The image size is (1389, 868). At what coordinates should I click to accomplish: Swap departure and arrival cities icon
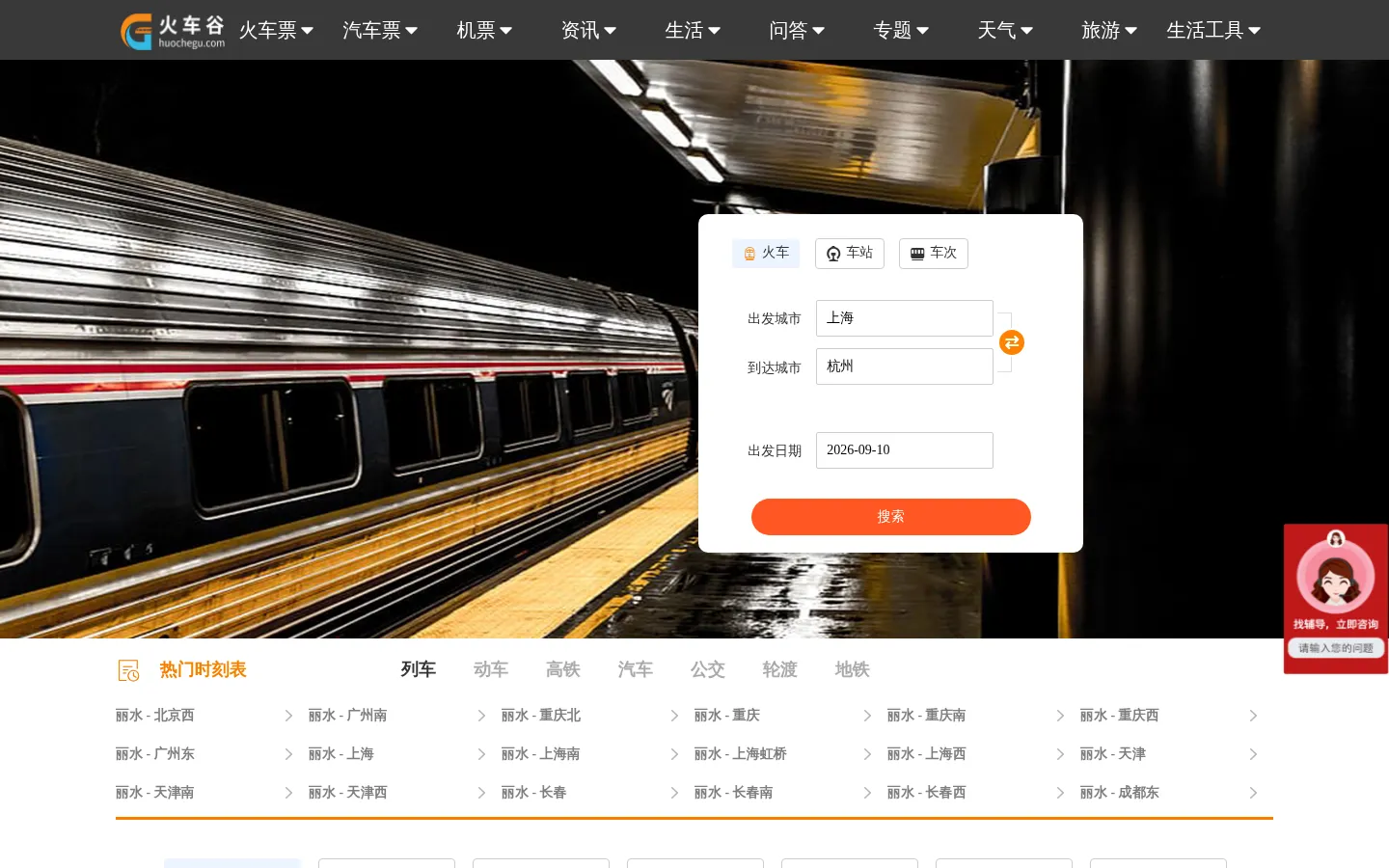click(x=1012, y=342)
